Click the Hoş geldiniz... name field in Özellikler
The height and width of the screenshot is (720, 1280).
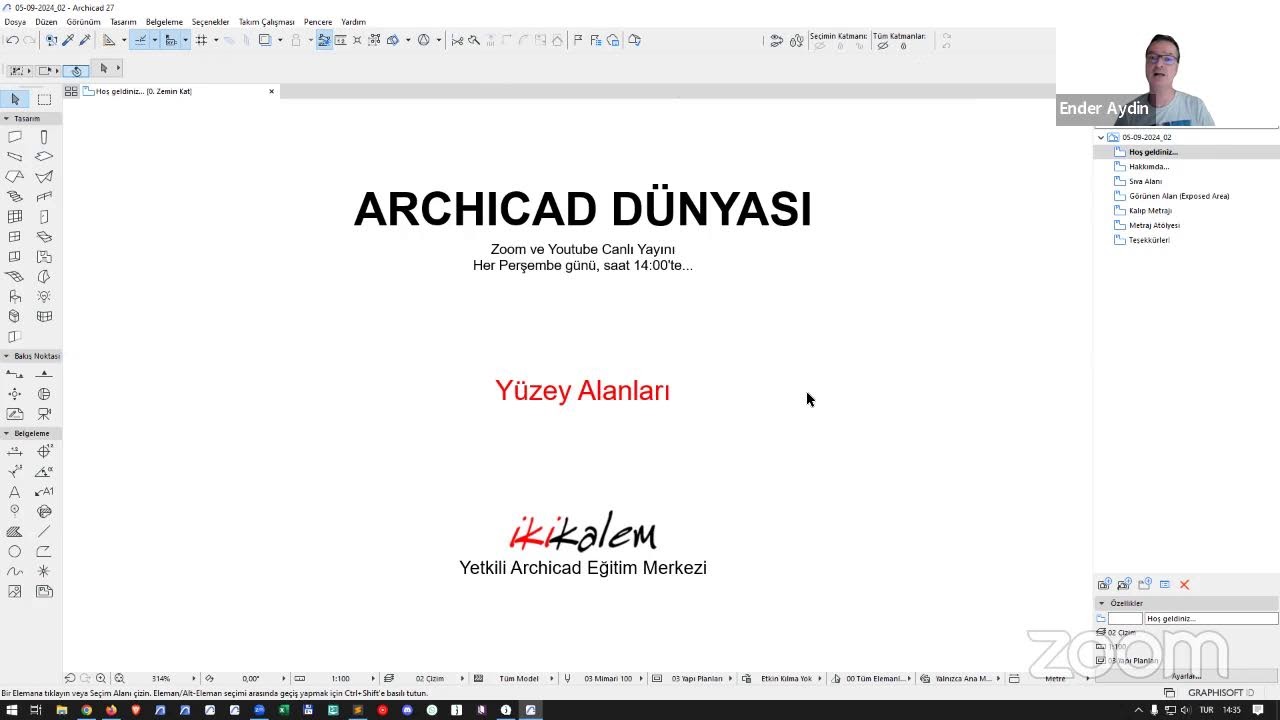coord(1211,619)
